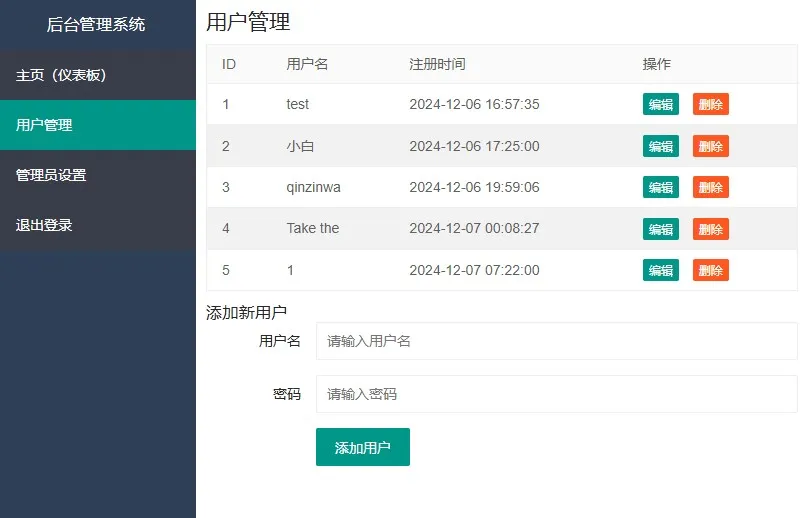Screen dimensions: 800x518
Task: Open 主页（仪表板） in the sidebar
Action: click(x=97, y=75)
